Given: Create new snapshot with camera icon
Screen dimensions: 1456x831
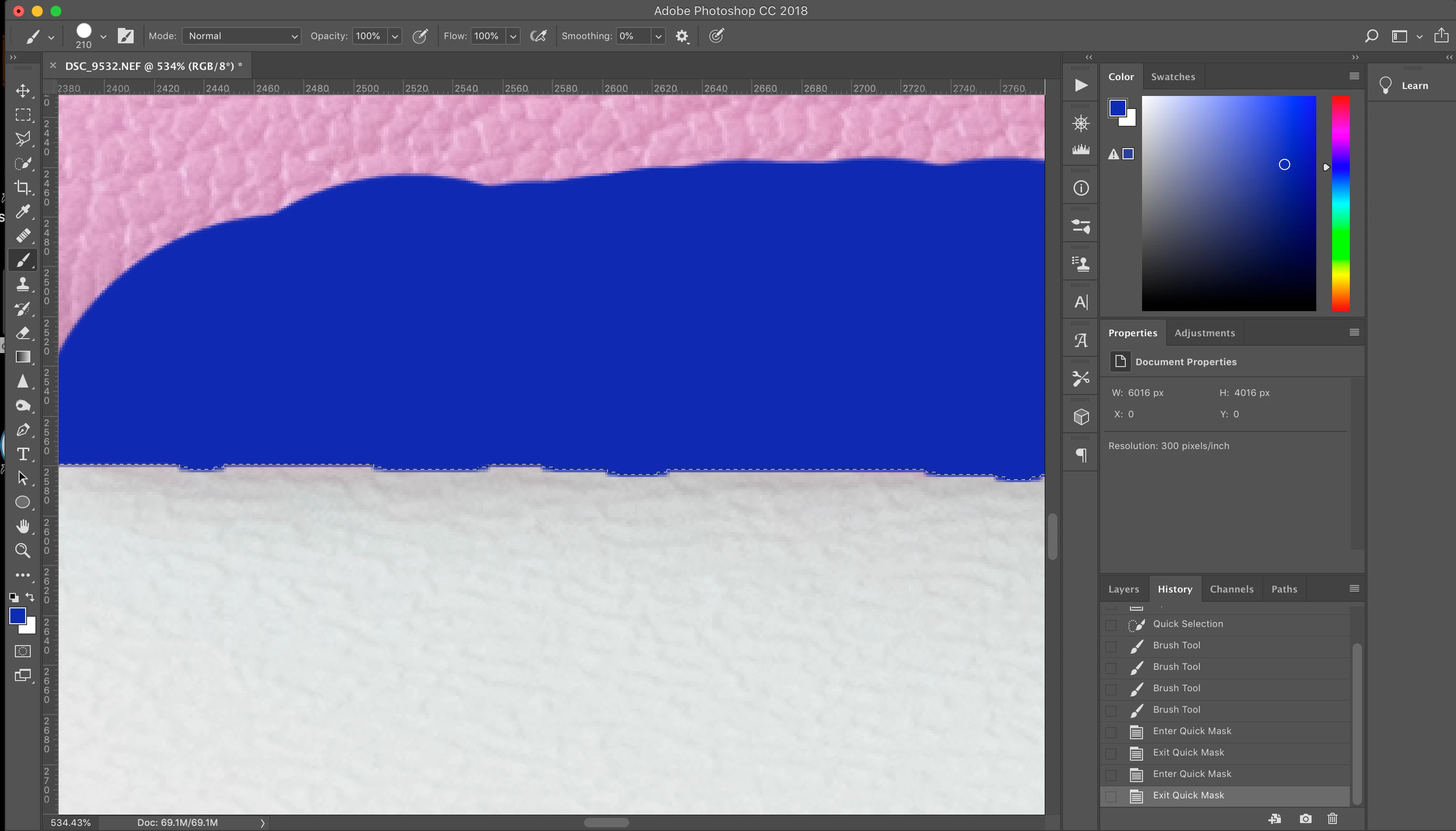Looking at the screenshot, I should pyautogui.click(x=1306, y=819).
